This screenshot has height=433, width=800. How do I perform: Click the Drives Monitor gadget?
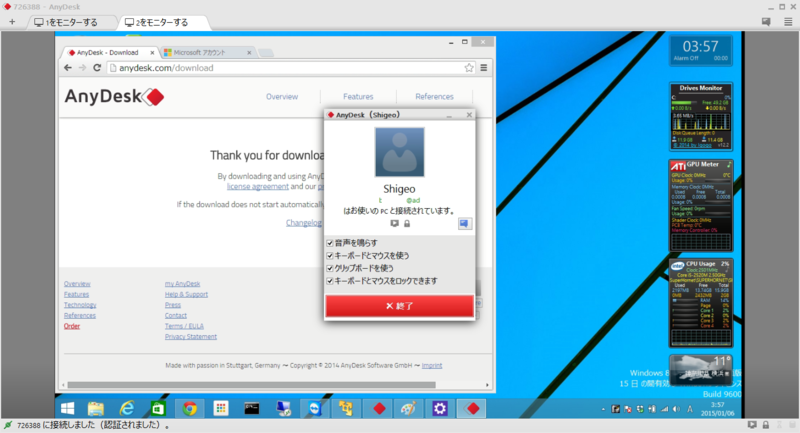701,117
